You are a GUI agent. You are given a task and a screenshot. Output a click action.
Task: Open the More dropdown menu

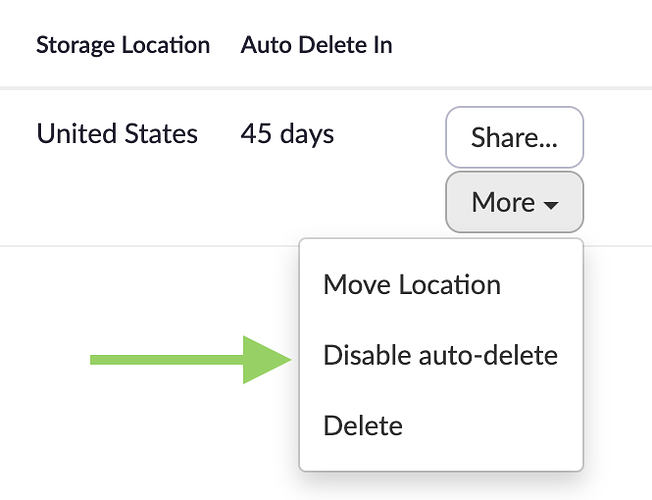(x=514, y=202)
